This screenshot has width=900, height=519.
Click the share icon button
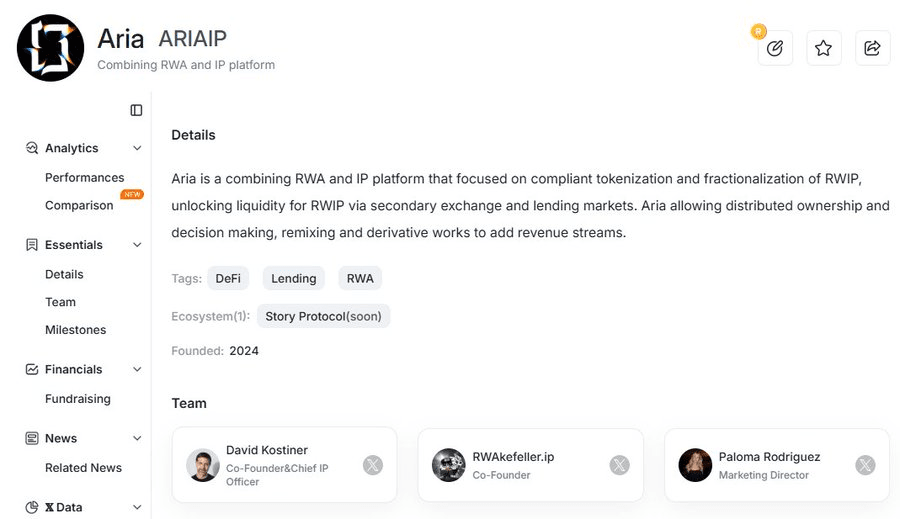click(x=872, y=48)
